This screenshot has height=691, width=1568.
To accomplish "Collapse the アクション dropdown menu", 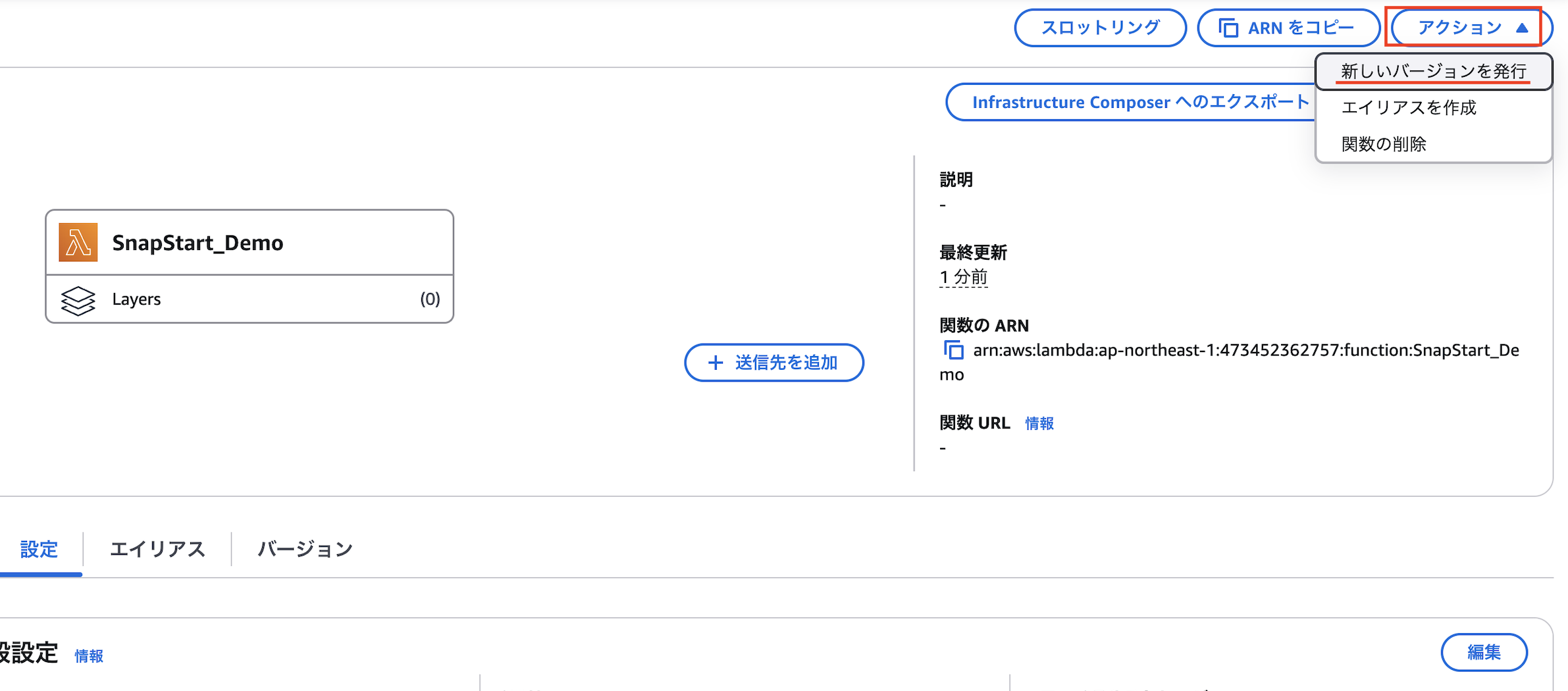I will tap(1471, 28).
